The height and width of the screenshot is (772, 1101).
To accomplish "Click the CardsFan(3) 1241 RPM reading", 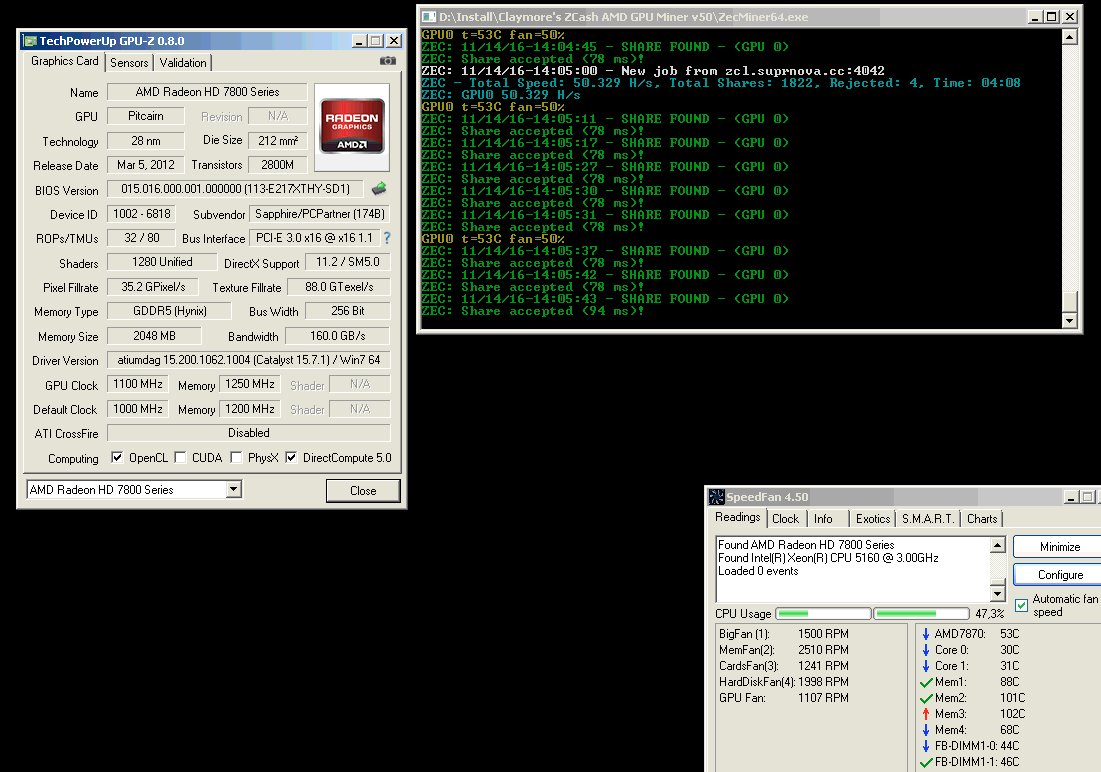I will [x=784, y=666].
